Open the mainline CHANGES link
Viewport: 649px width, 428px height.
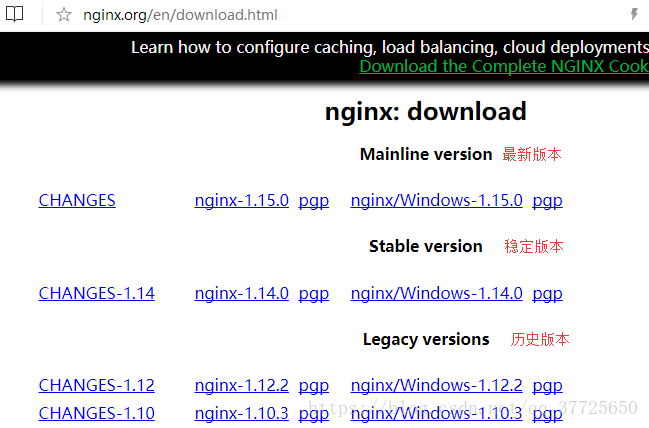point(77,200)
